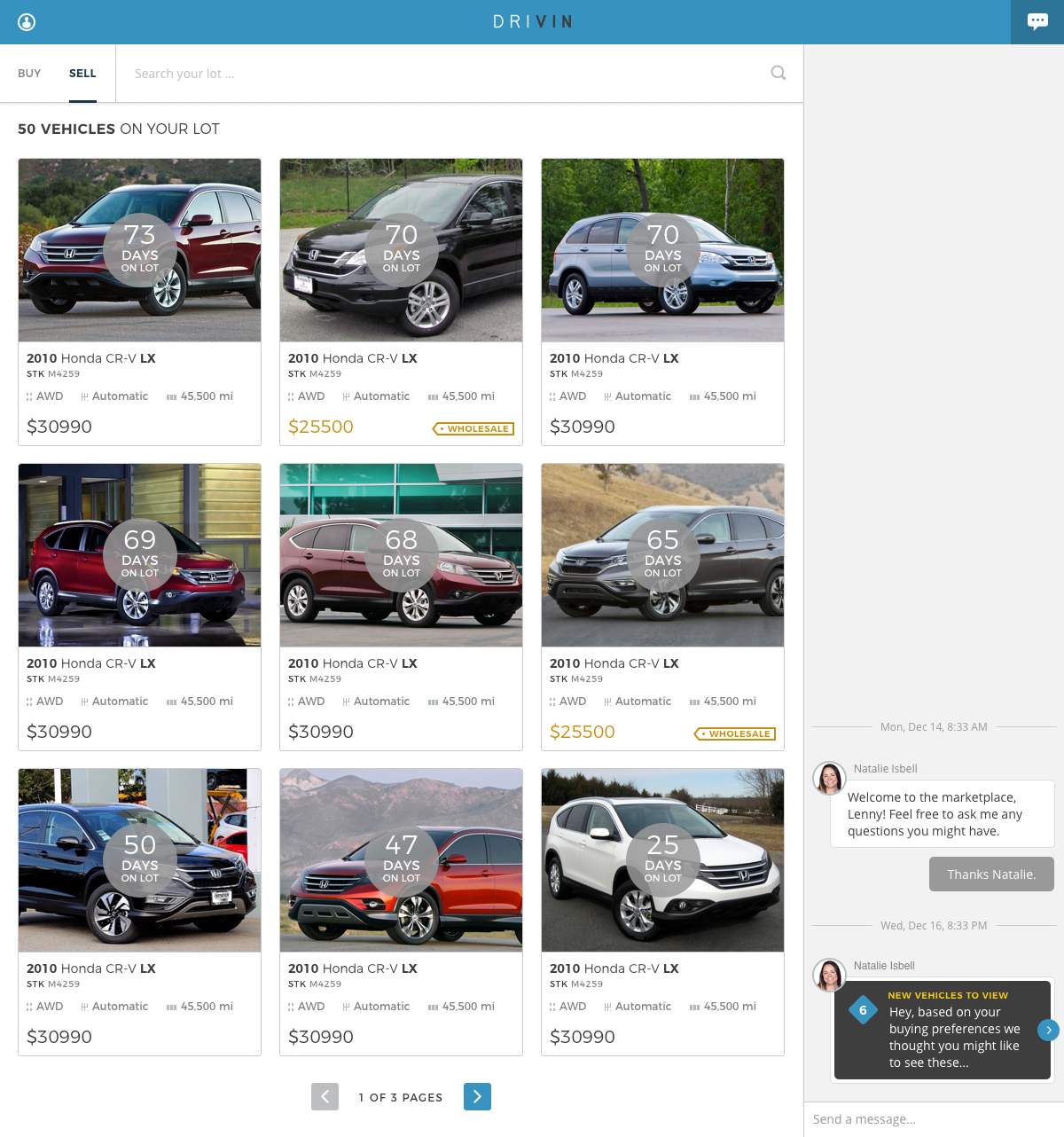Screen dimensions: 1064x1137
Task: Click $25500 price on the 65-day CR-V
Action: pyautogui.click(x=583, y=732)
